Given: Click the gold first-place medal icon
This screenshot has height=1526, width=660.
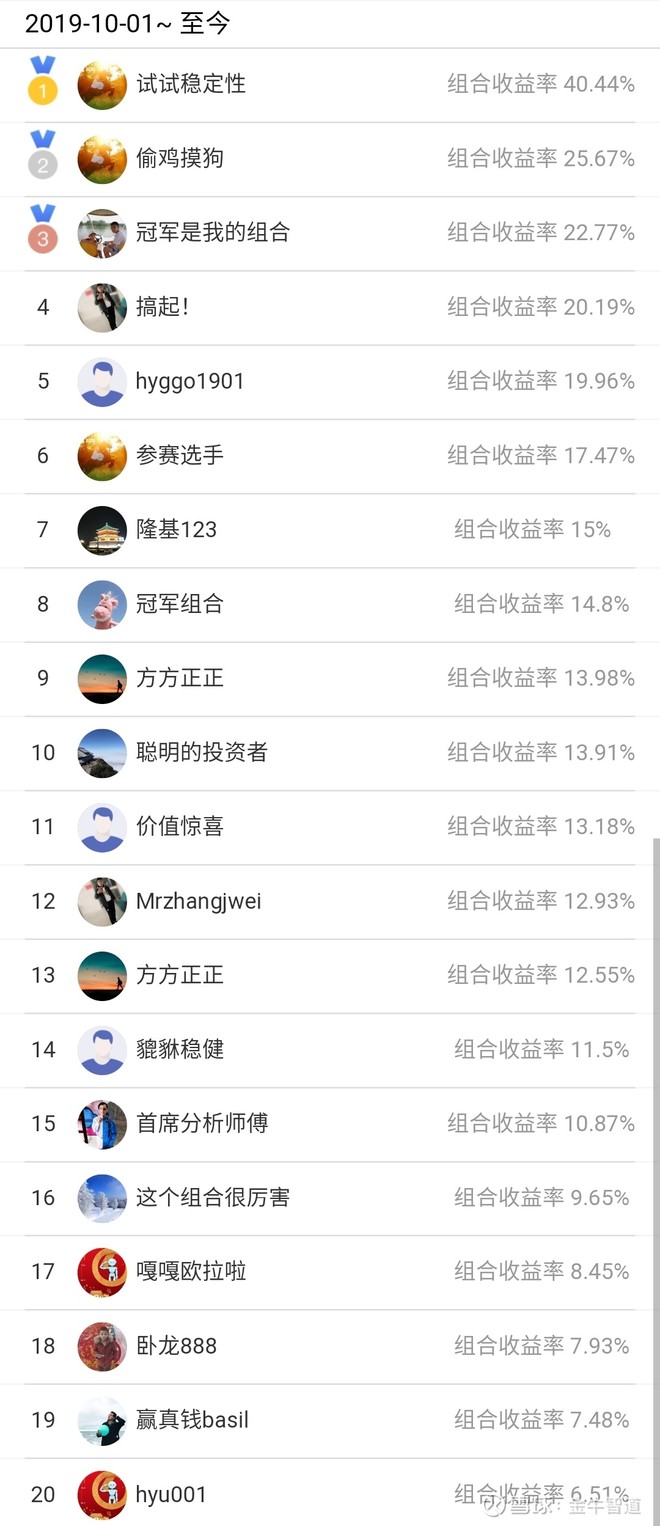Looking at the screenshot, I should [x=42, y=82].
